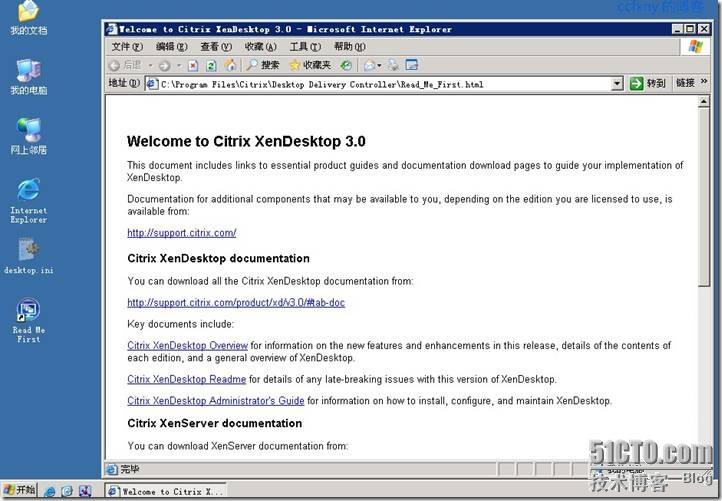Open the Edit (编辑) menu

click(172, 47)
